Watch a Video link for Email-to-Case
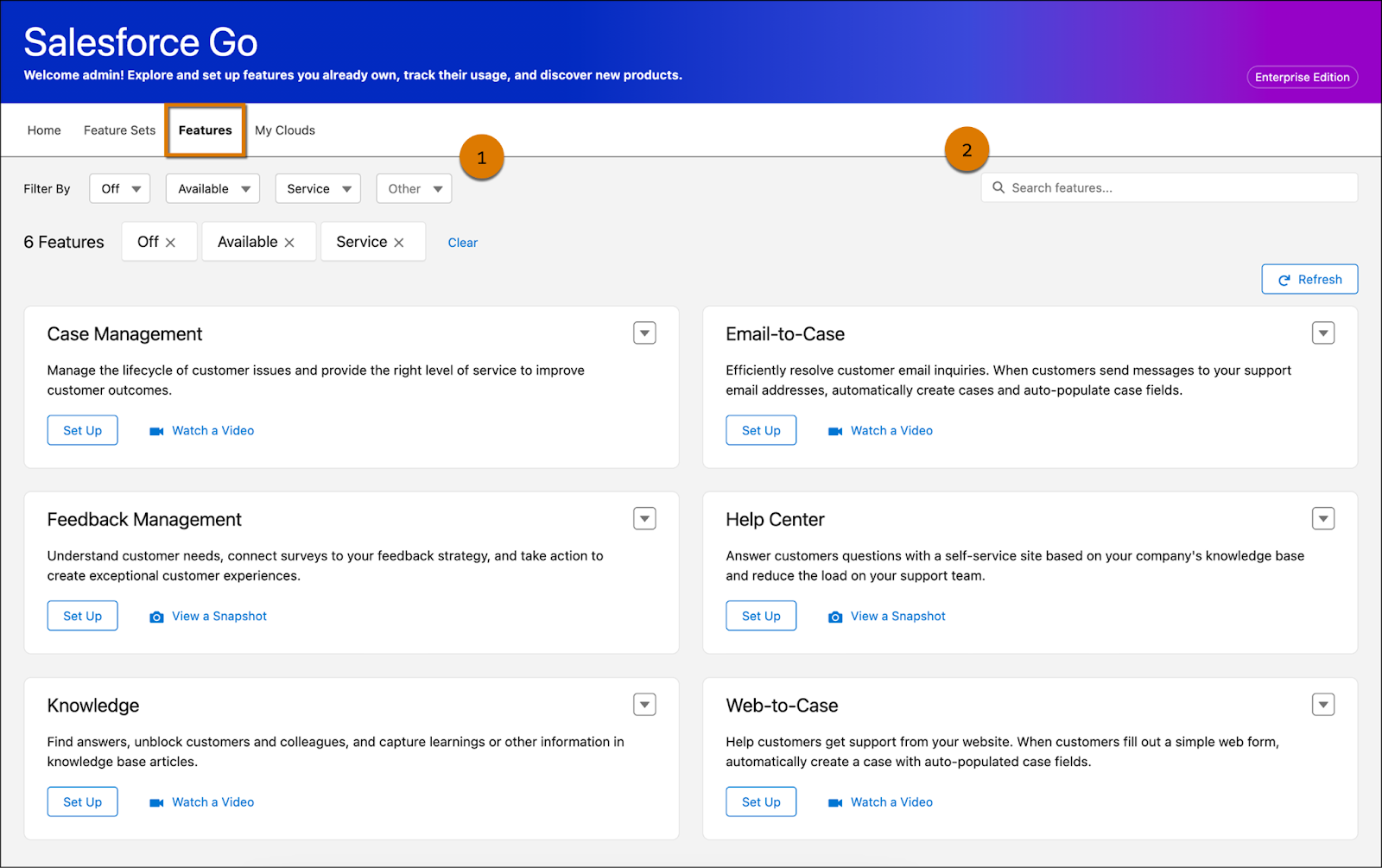Image resolution: width=1382 pixels, height=868 pixels. (891, 430)
